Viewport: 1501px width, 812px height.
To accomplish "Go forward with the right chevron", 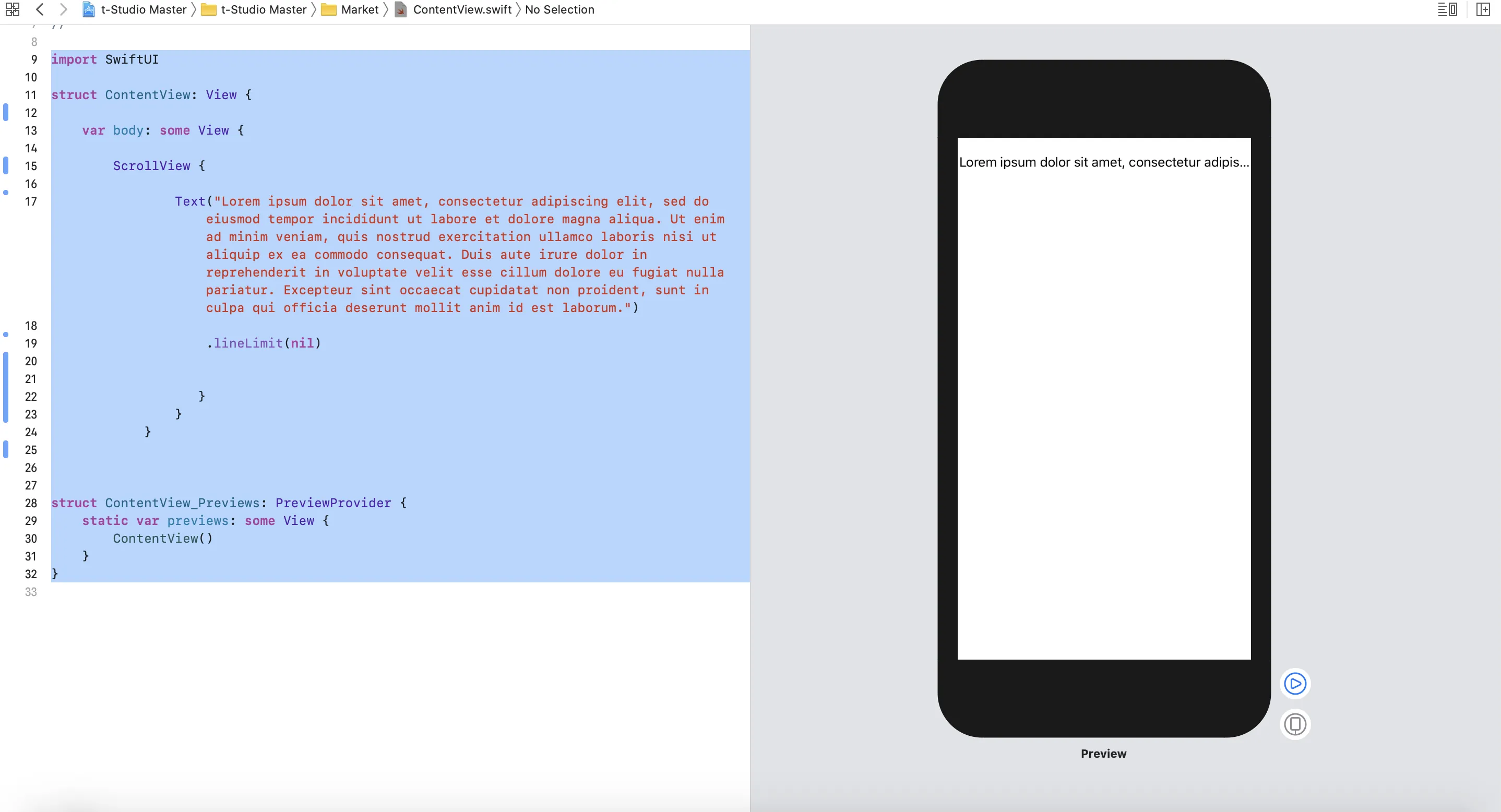I will [64, 9].
